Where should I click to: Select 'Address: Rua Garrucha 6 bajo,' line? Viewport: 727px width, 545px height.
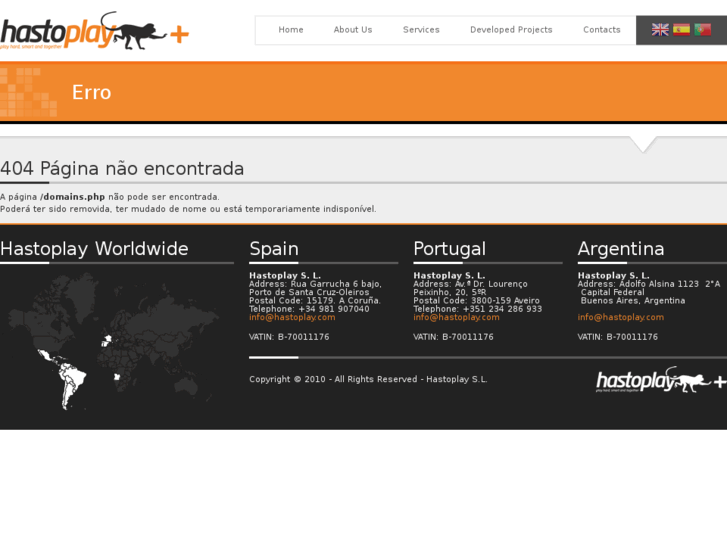pos(315,284)
